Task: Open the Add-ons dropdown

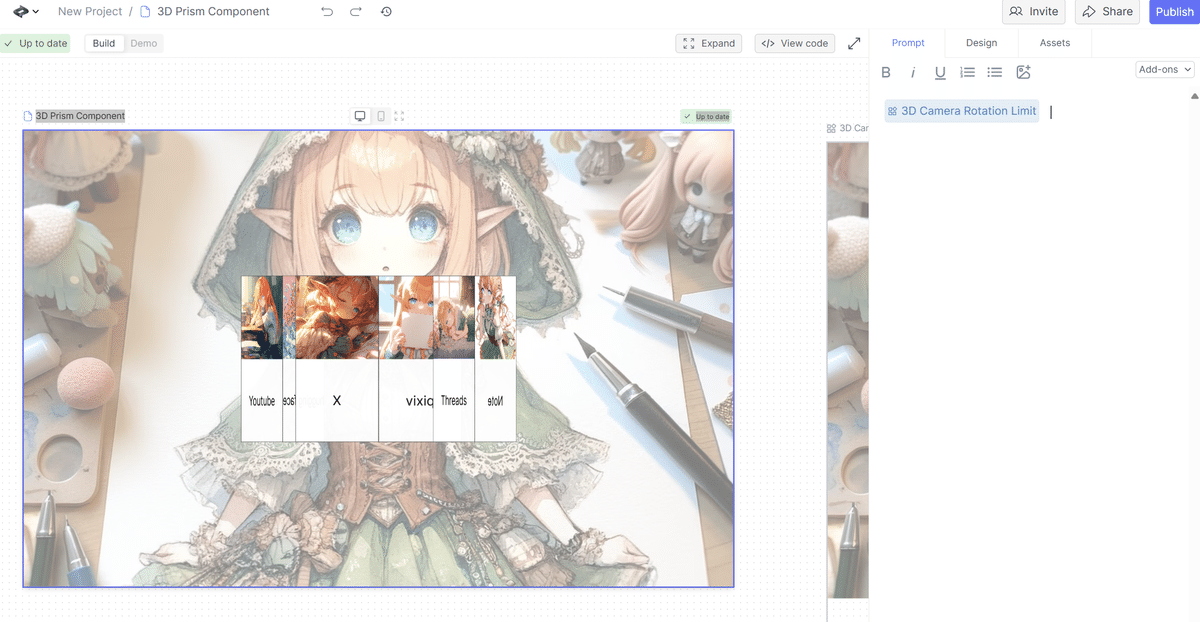Action: [x=1165, y=70]
